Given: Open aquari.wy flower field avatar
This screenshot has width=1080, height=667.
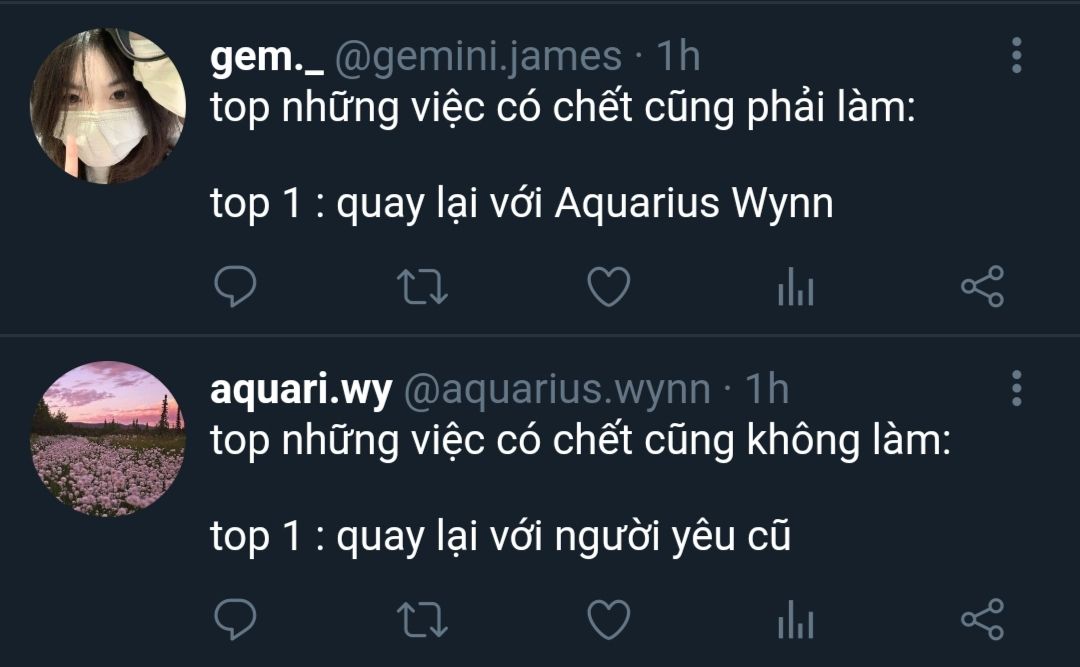Looking at the screenshot, I should pyautogui.click(x=108, y=439).
